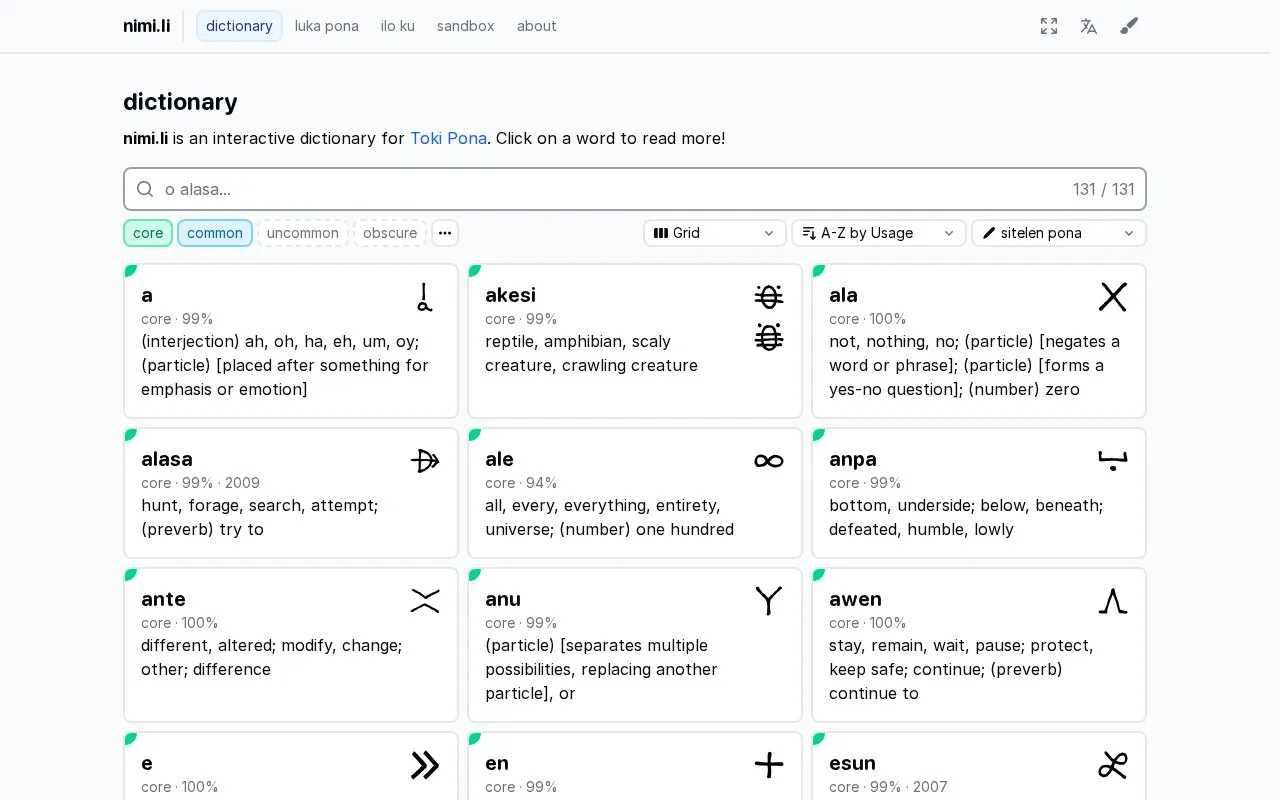Follow the Toki Pona link
Screen dimensions: 1280x800
tap(448, 138)
